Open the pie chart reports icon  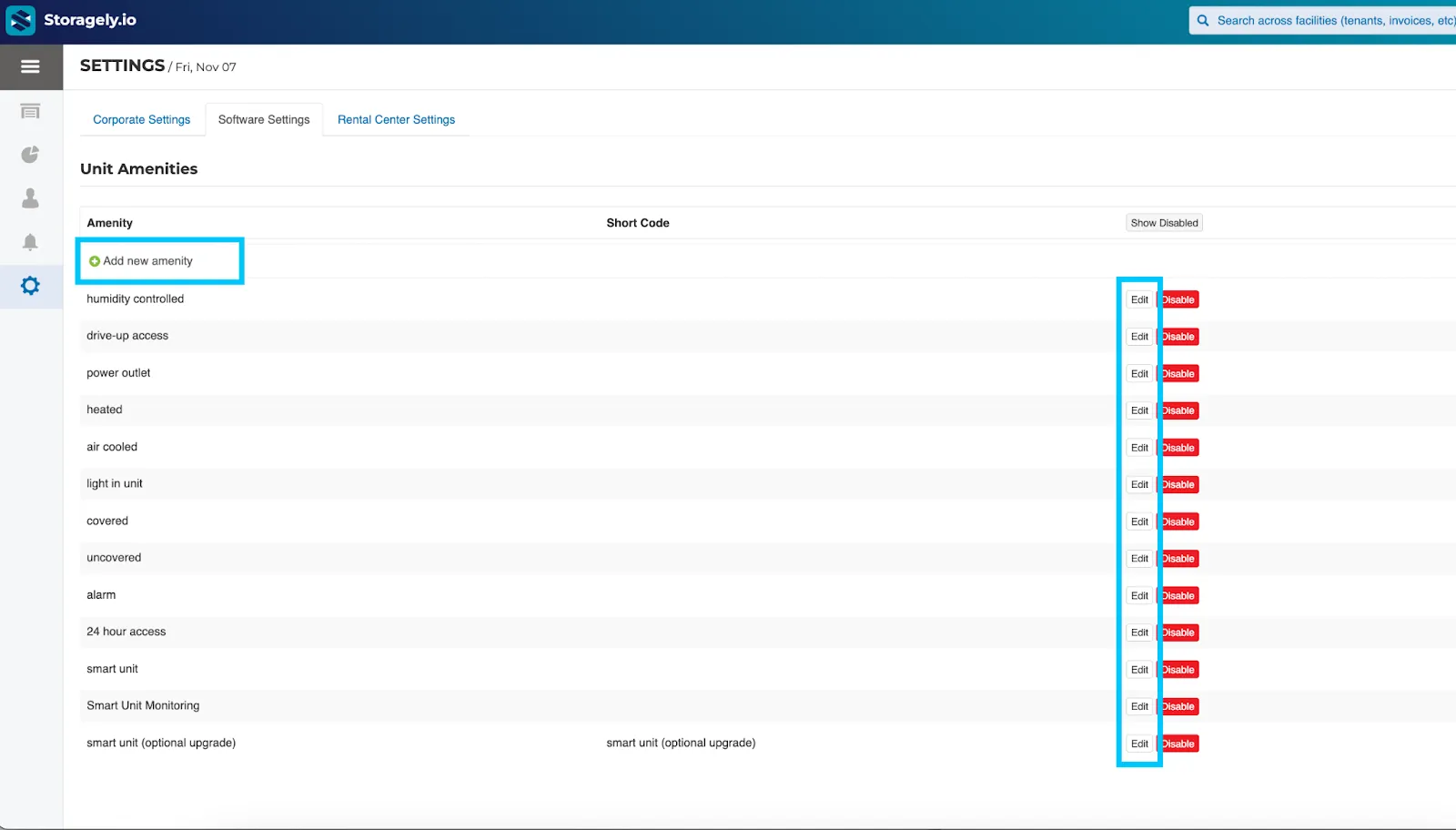(31, 155)
